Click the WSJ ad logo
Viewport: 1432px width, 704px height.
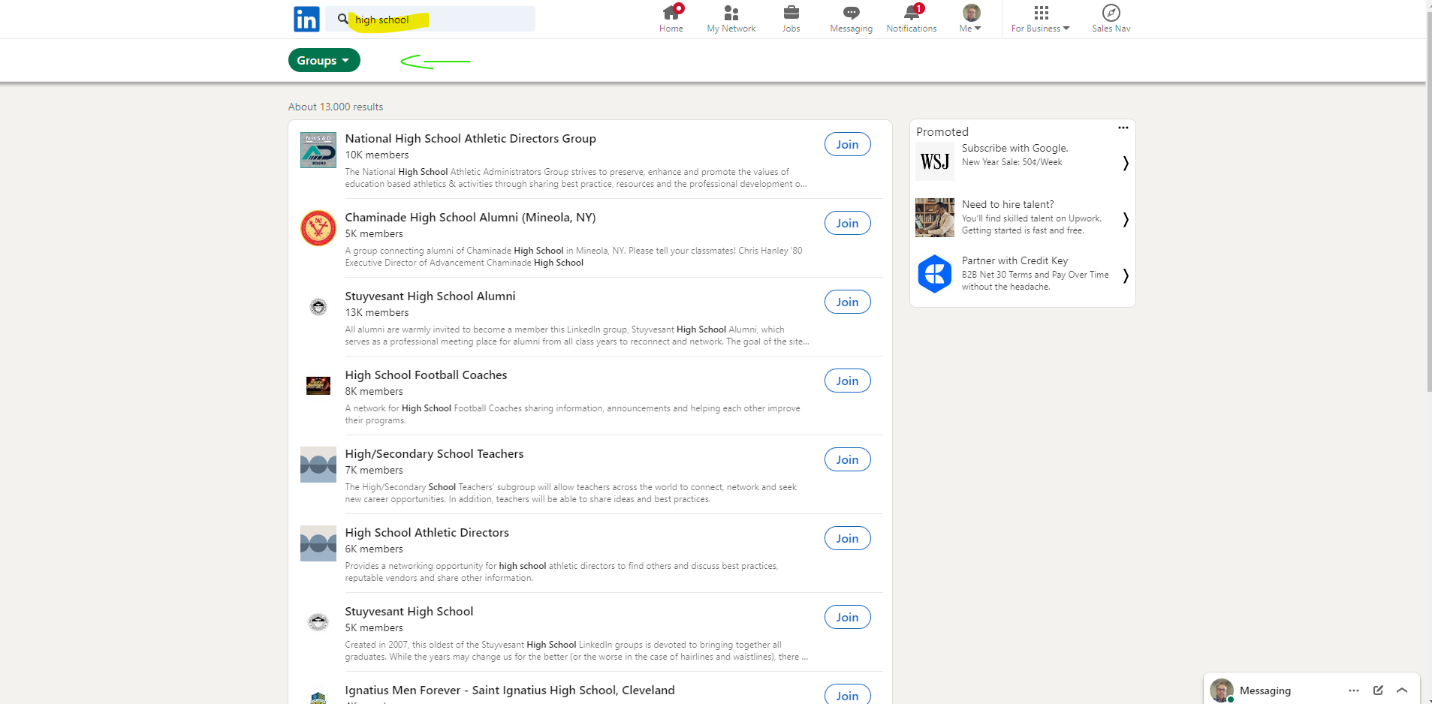click(935, 162)
